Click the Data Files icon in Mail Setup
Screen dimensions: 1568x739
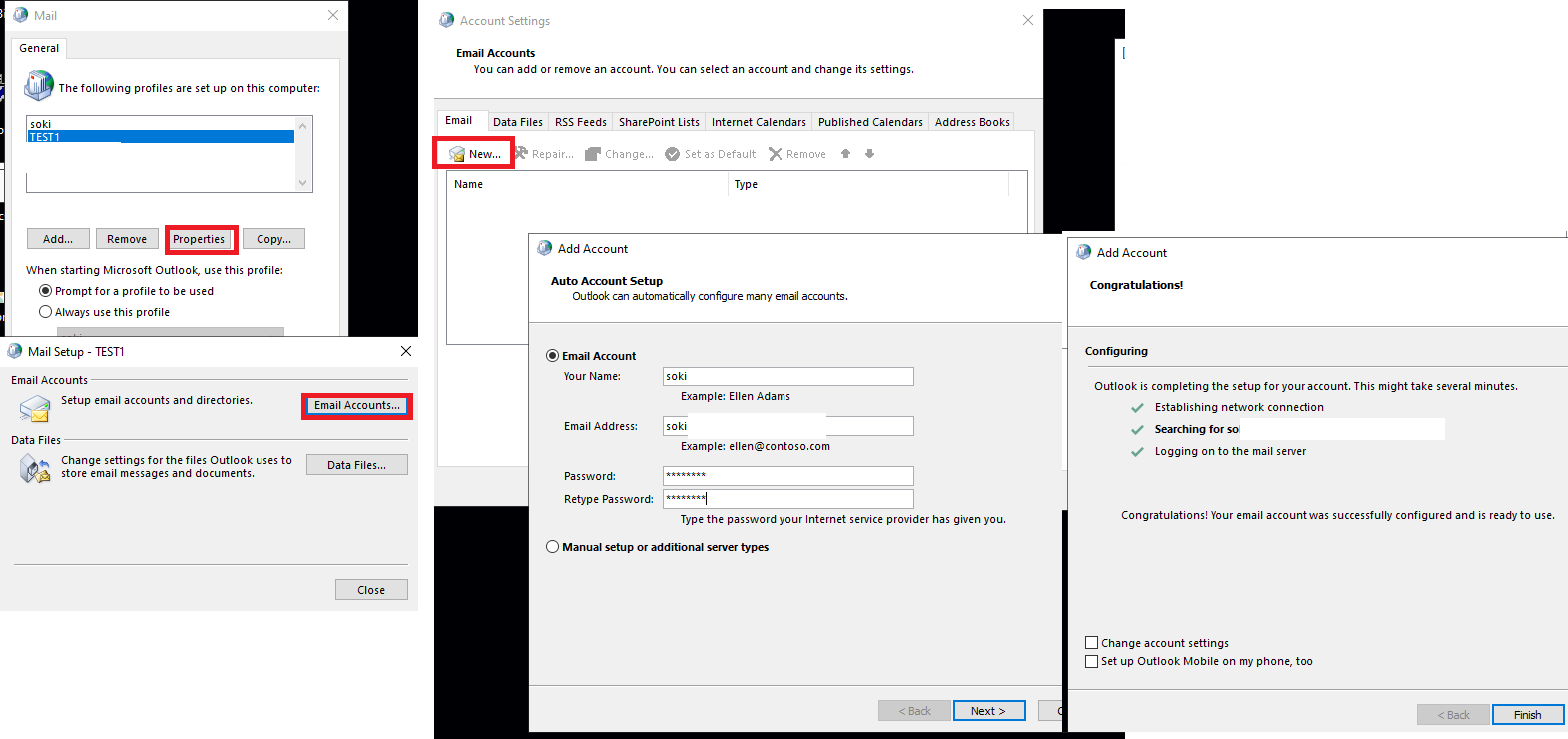click(x=35, y=468)
